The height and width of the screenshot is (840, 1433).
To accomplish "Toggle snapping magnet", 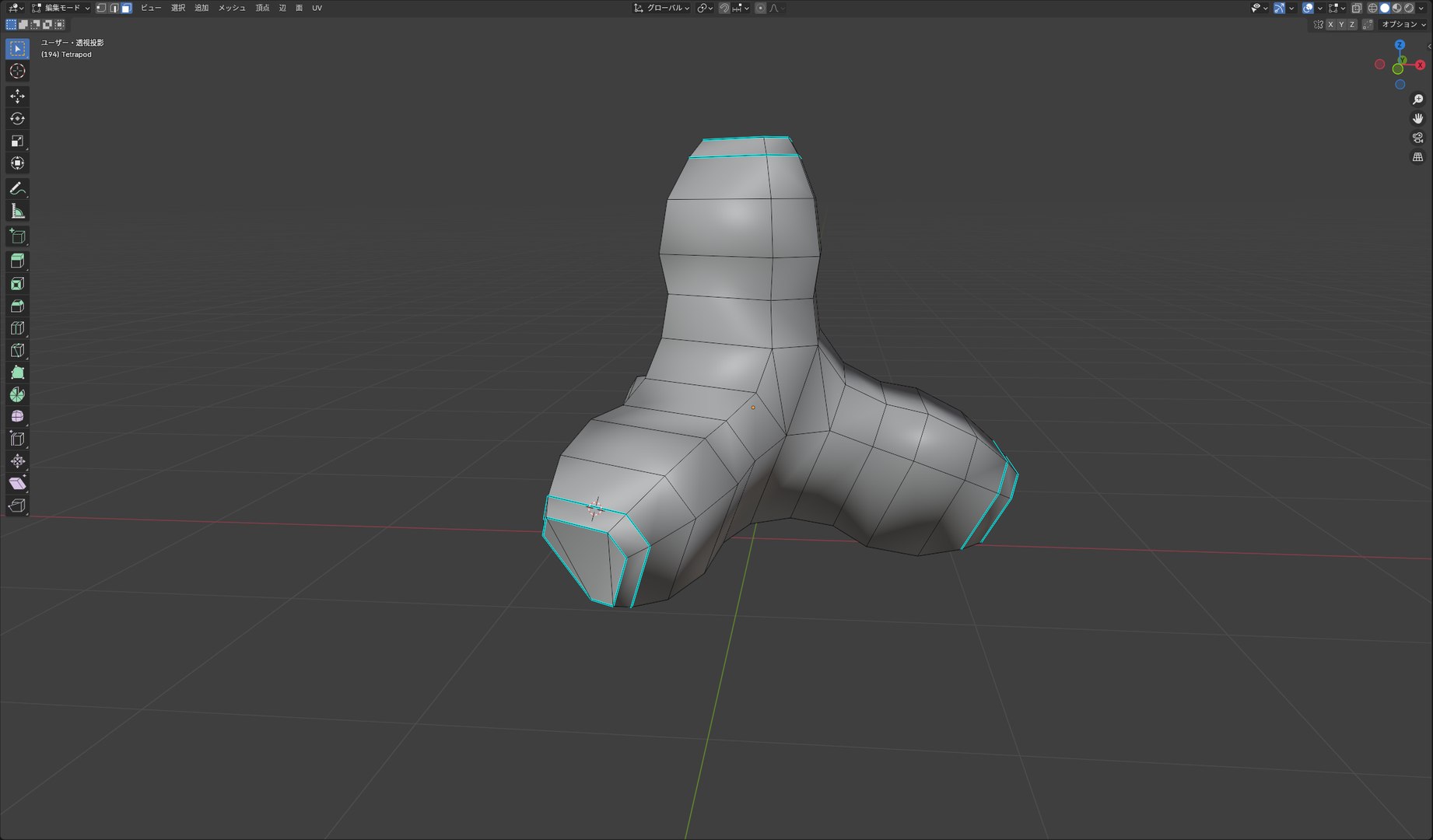I will pos(724,8).
